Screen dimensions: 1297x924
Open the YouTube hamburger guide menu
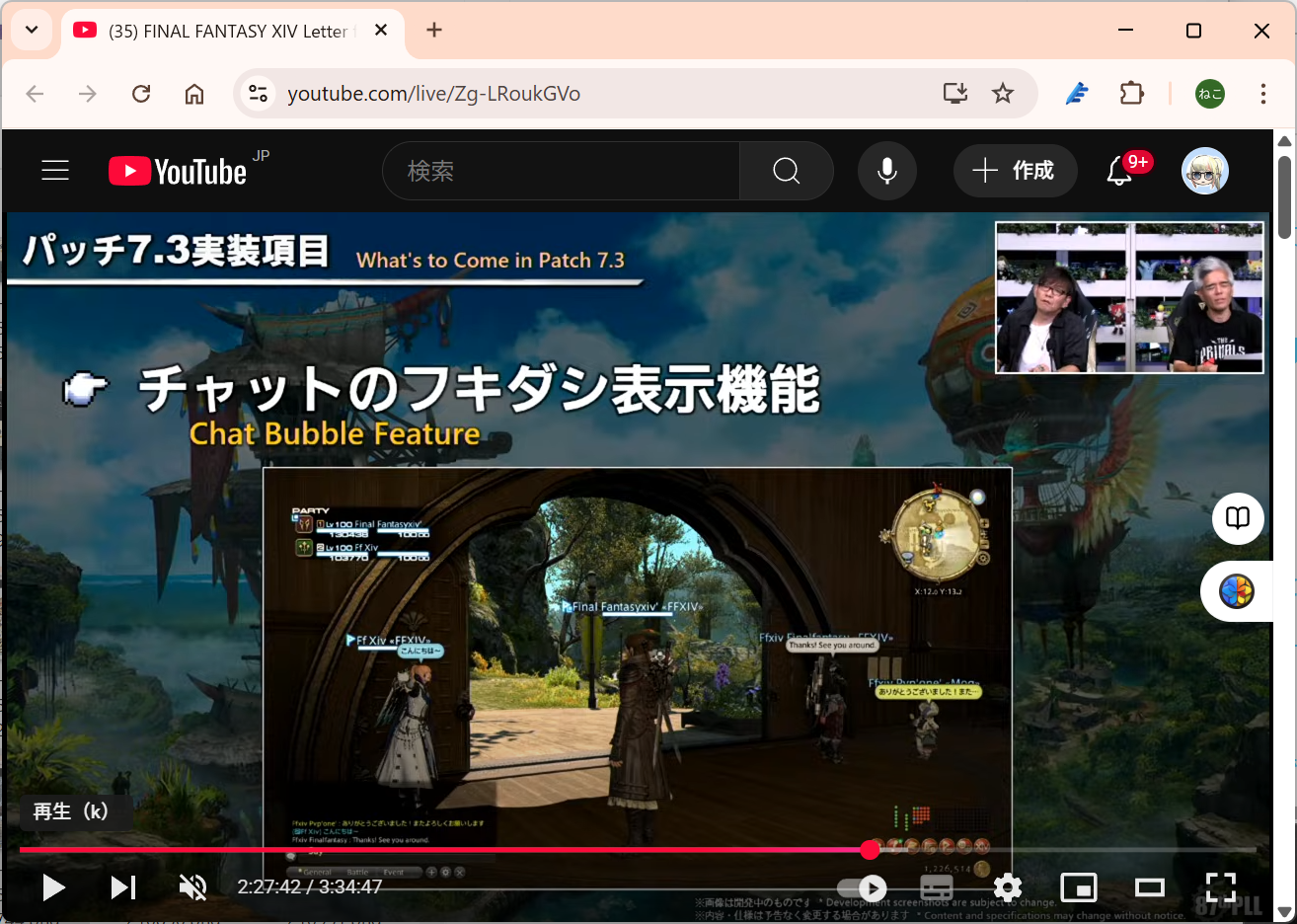pyautogui.click(x=55, y=171)
